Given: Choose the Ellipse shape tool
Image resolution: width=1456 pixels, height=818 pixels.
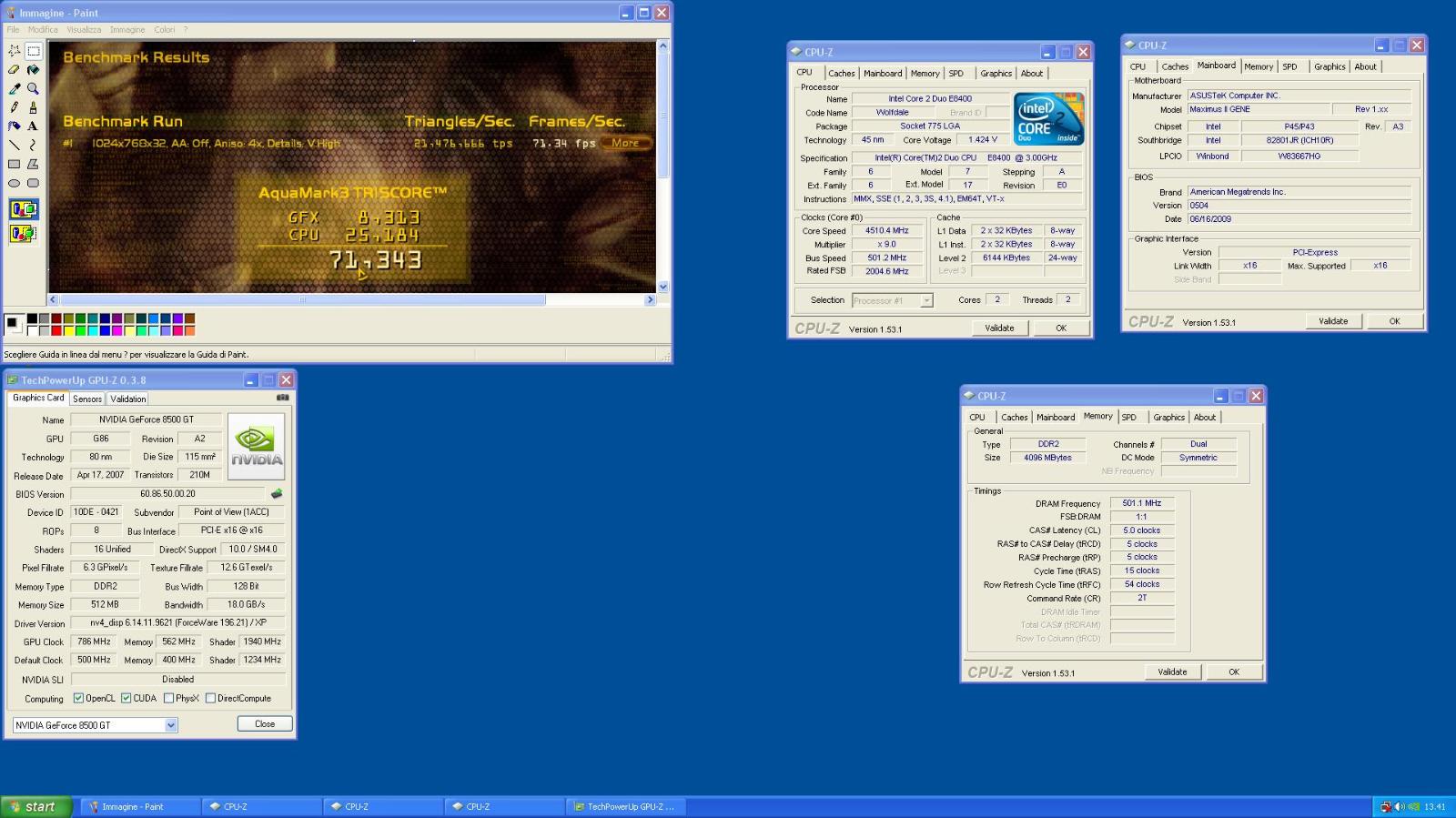Looking at the screenshot, I should [x=14, y=183].
